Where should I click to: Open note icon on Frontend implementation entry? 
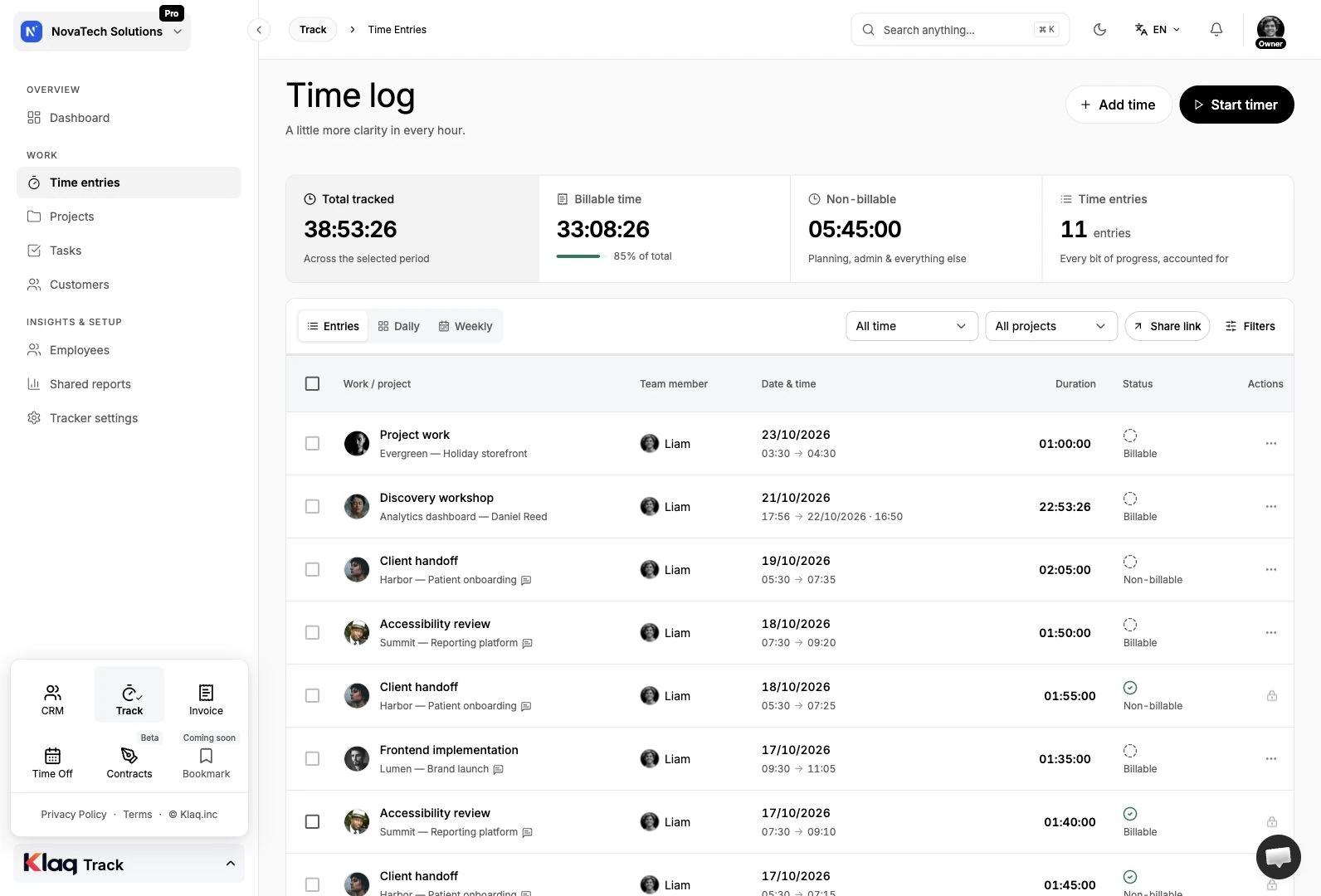click(x=499, y=769)
